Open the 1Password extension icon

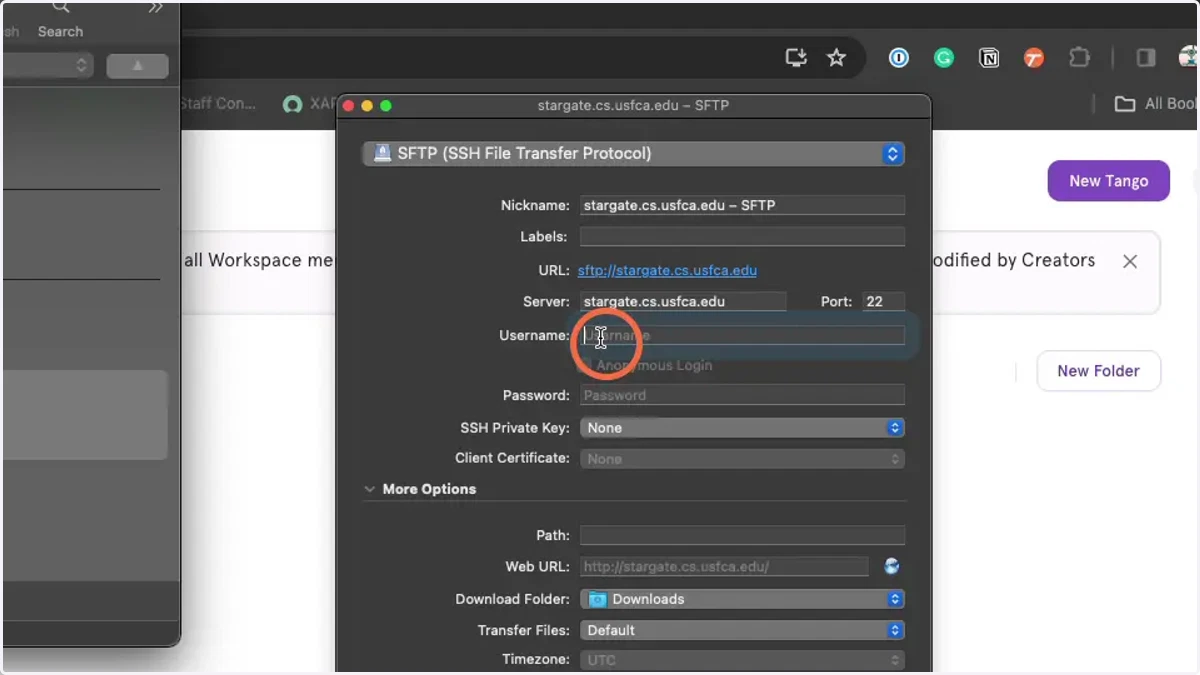pos(899,58)
